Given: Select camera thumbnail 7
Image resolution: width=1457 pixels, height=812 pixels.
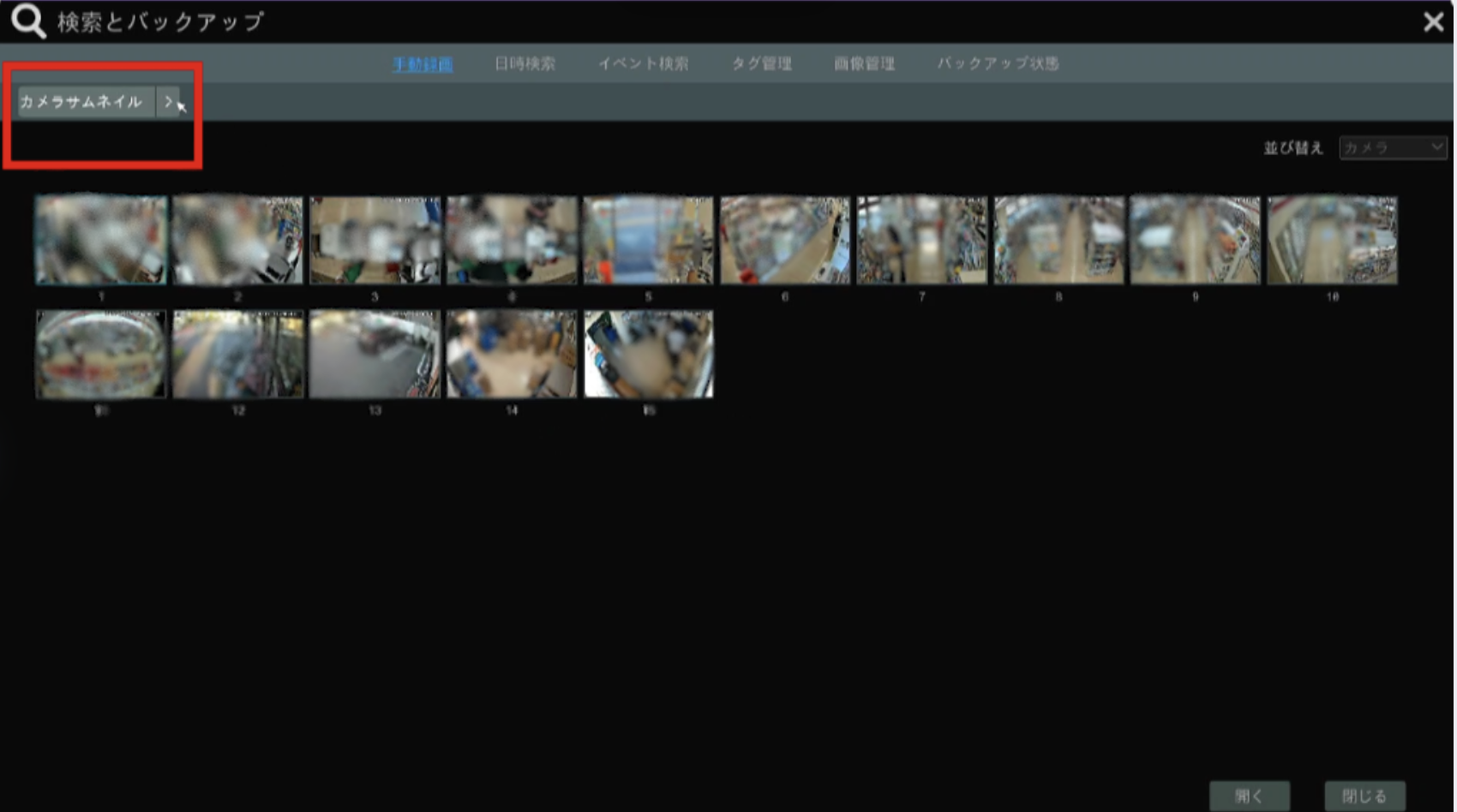Looking at the screenshot, I should [922, 240].
